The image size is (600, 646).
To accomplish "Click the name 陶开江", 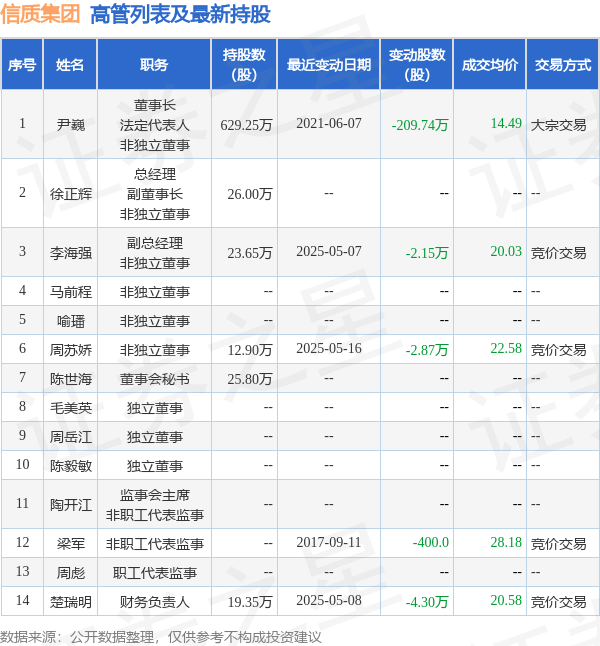I will pyautogui.click(x=70, y=505).
